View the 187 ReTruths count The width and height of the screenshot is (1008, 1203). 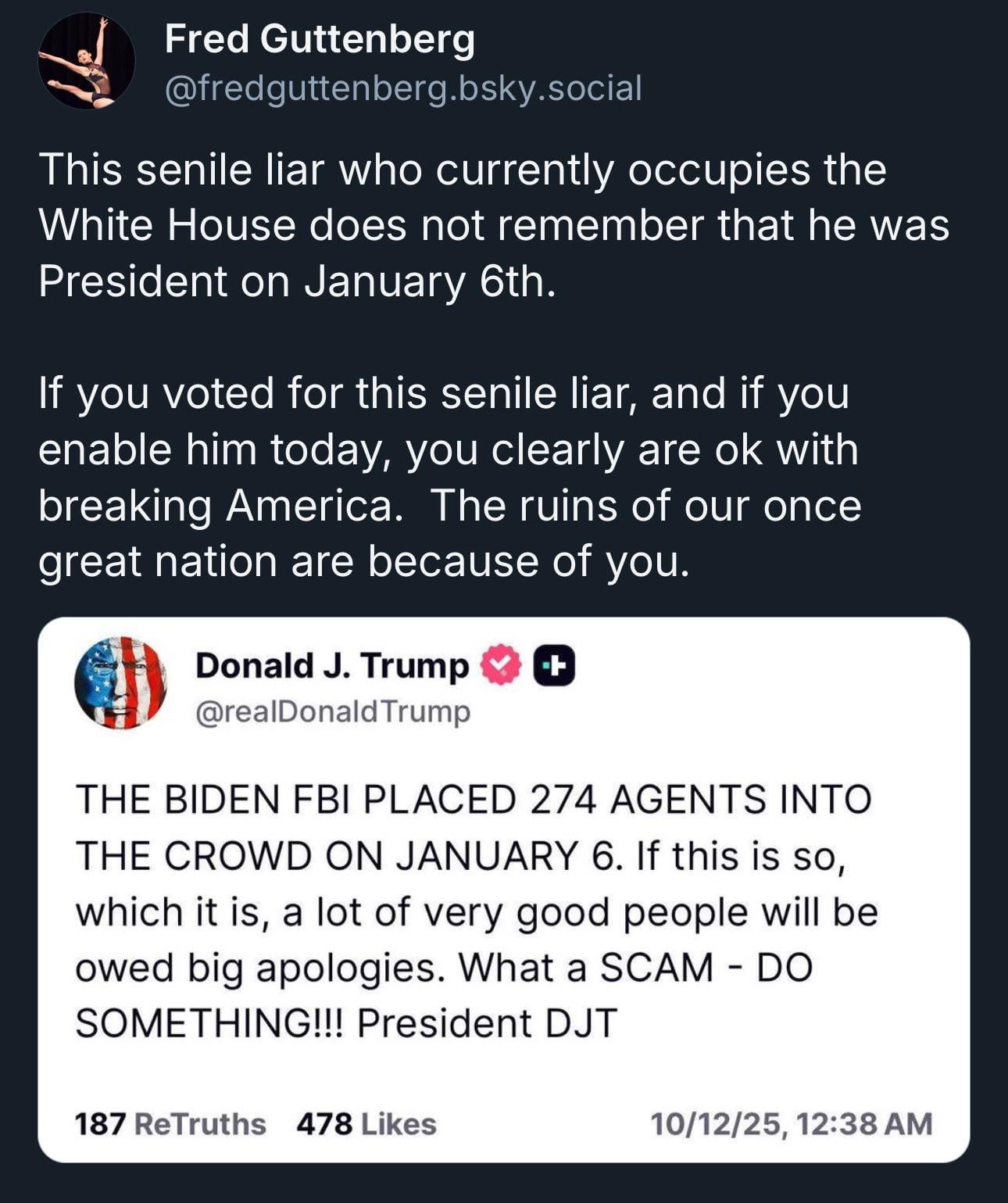tap(170, 1124)
